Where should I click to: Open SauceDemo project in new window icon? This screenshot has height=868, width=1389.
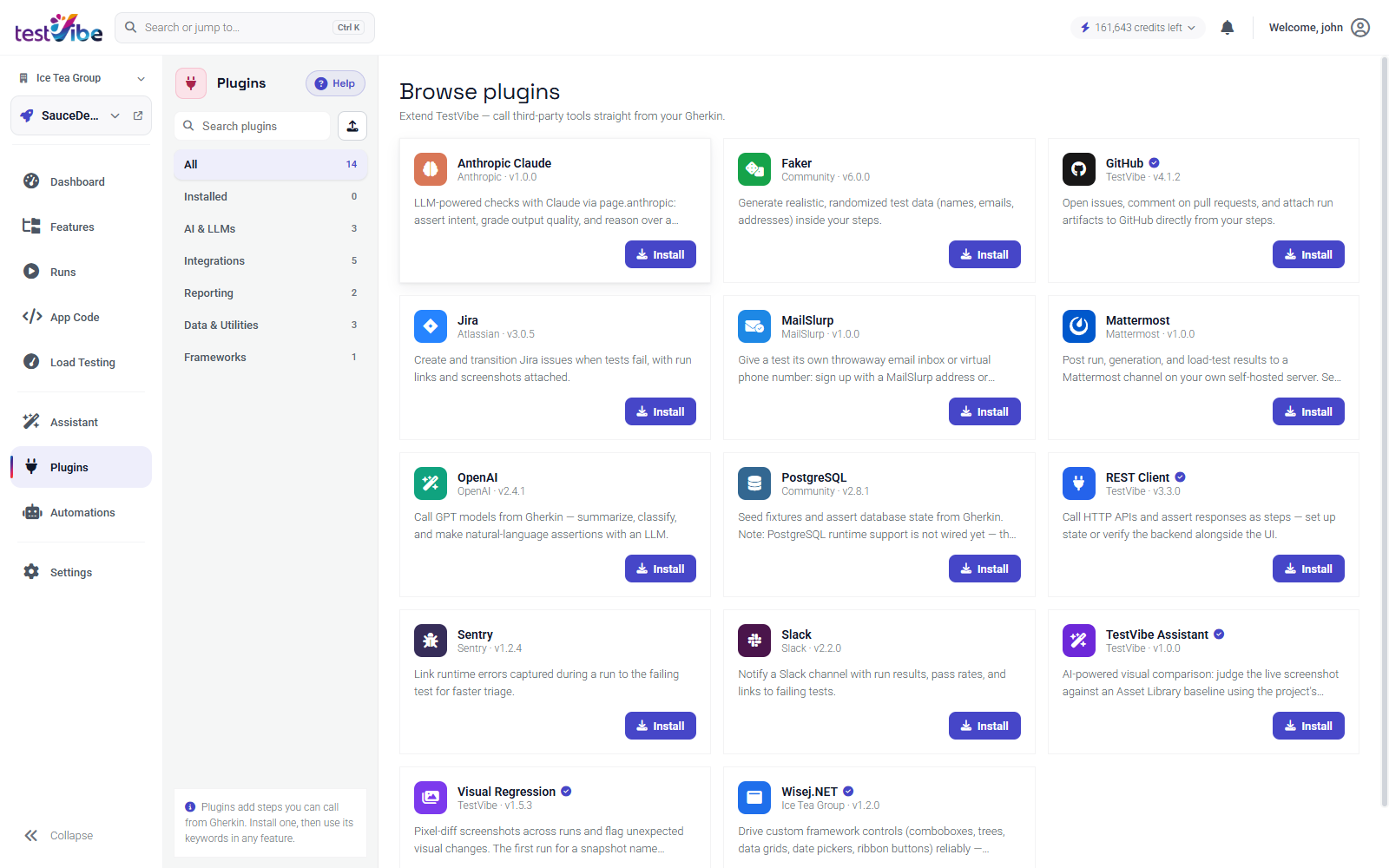tap(138, 115)
